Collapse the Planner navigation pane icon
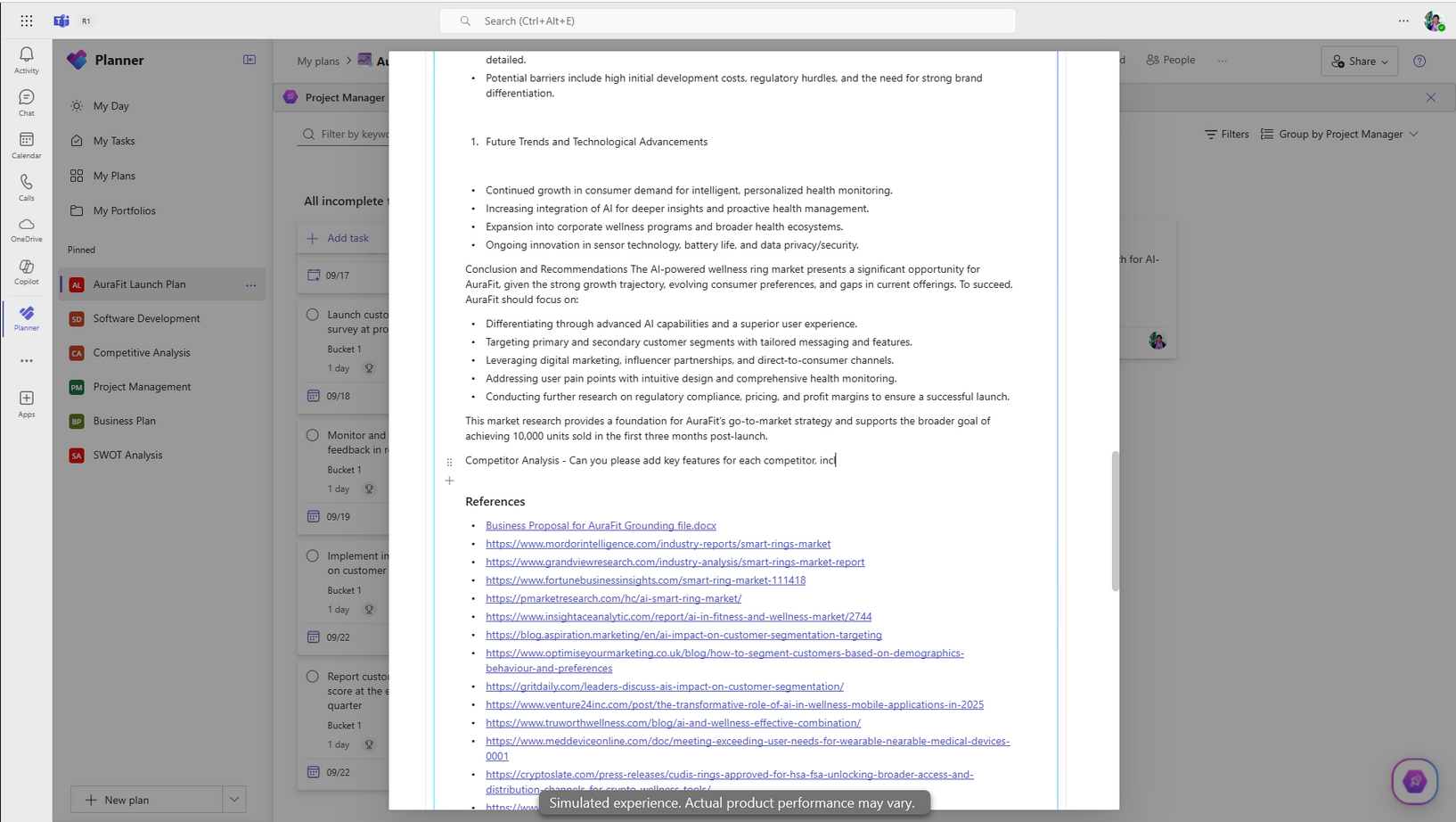This screenshot has height=822, width=1456. [x=249, y=60]
